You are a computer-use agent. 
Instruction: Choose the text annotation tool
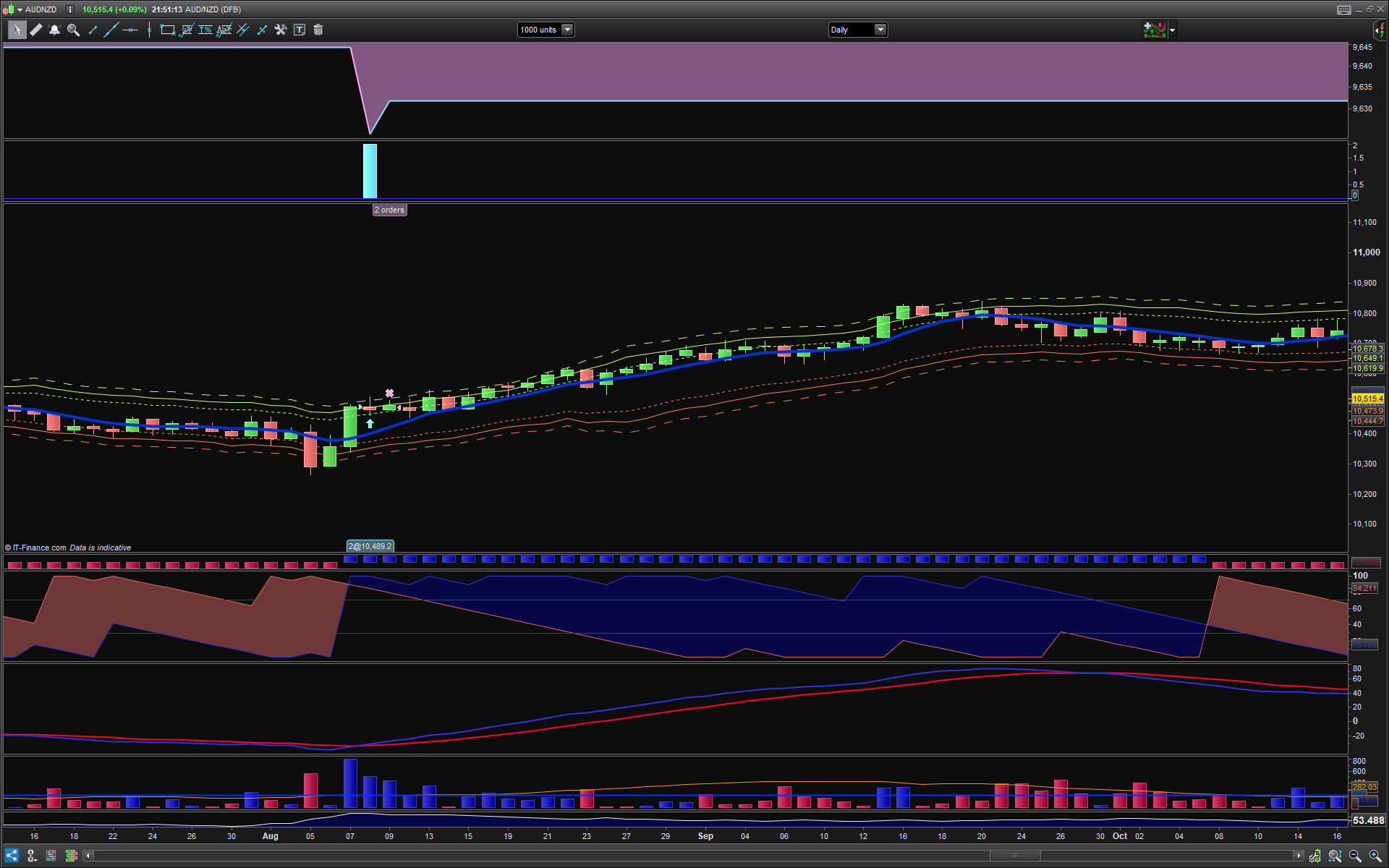(300, 30)
